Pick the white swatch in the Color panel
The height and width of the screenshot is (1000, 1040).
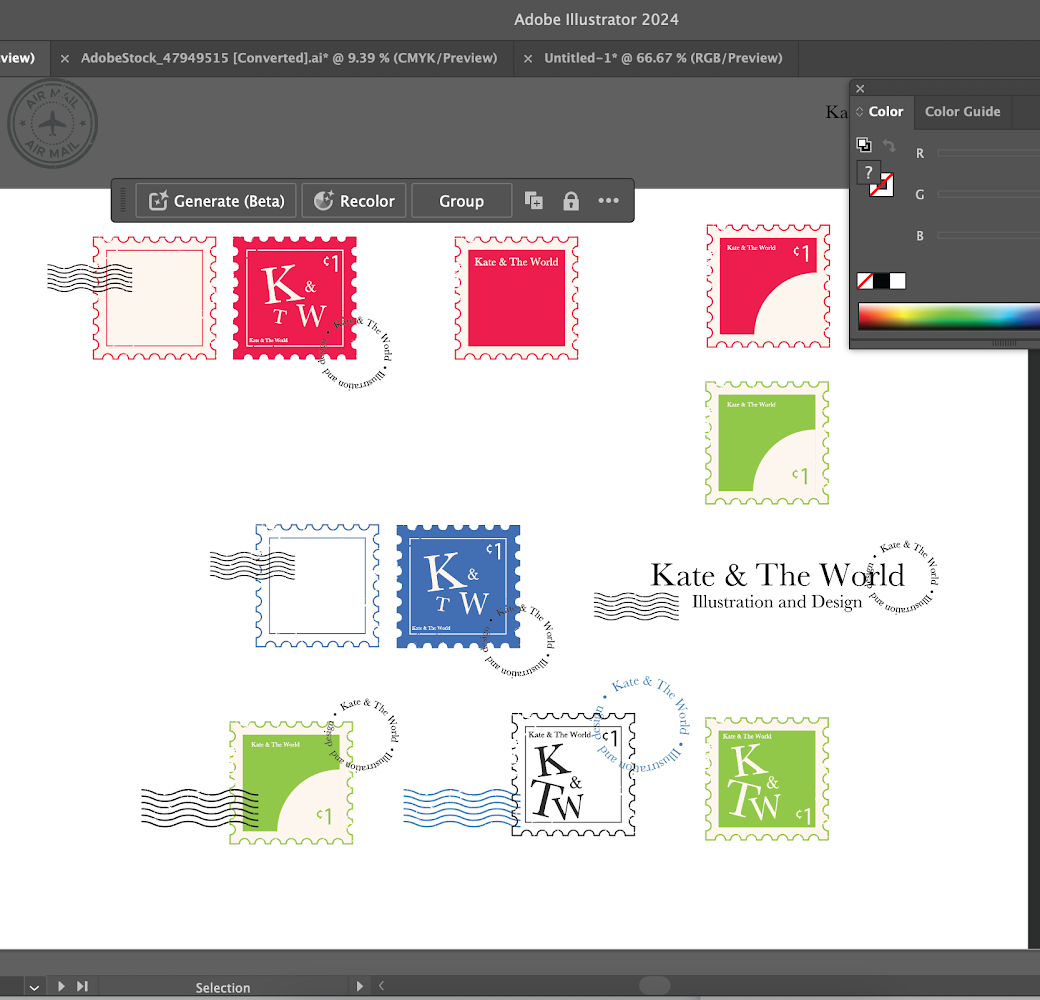point(897,281)
